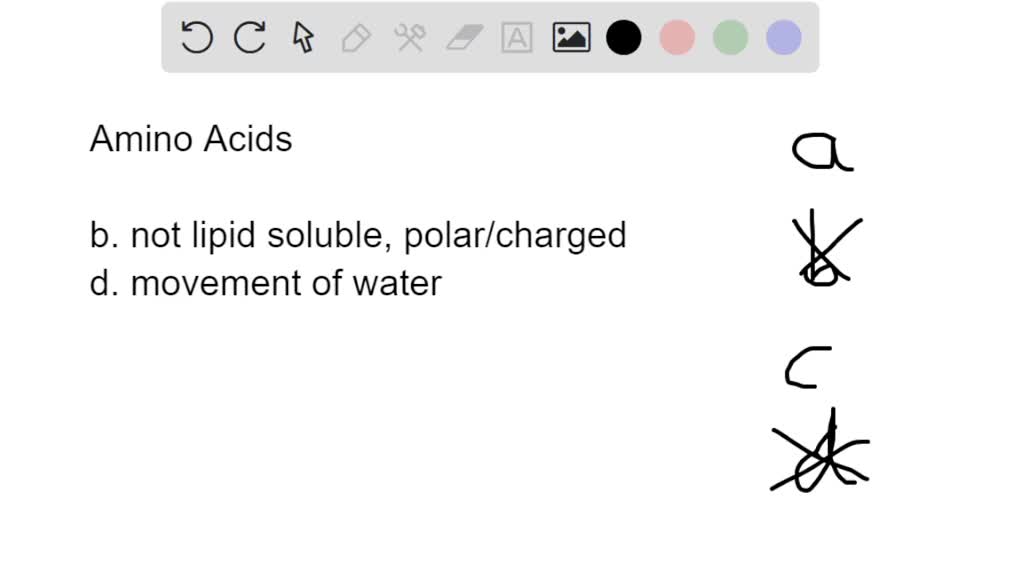This screenshot has width=1024, height=576.
Task: Click the Undo icon
Action: [x=197, y=37]
